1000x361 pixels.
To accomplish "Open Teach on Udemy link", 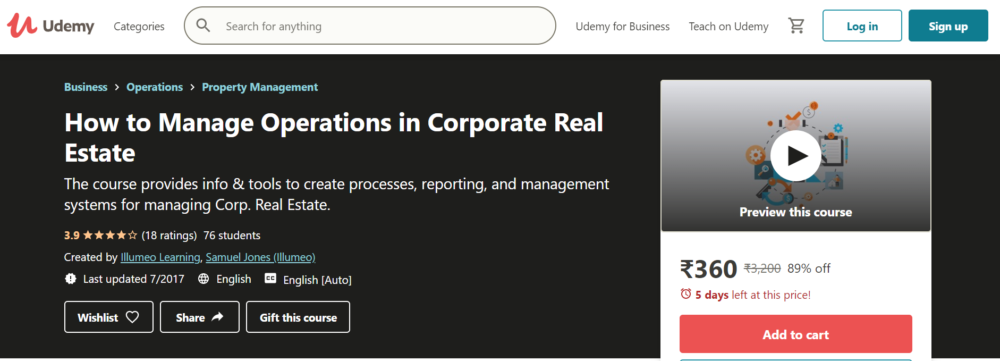I will coord(728,26).
